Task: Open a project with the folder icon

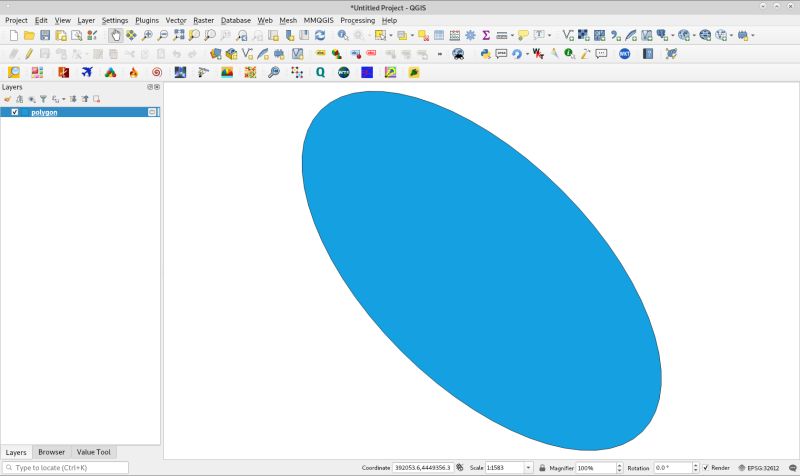Action: coord(29,35)
